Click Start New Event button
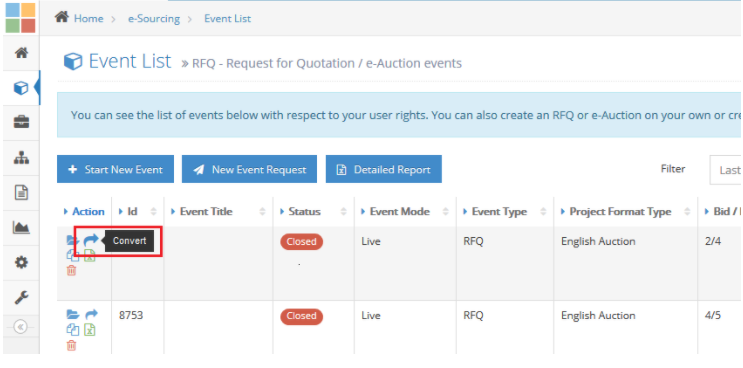The image size is (743, 368). pyautogui.click(x=115, y=169)
